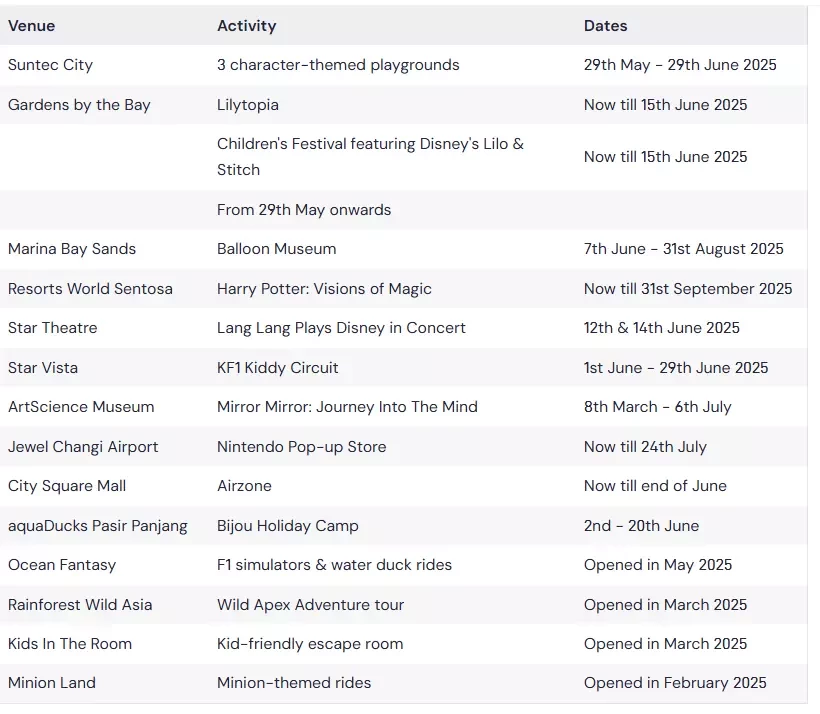Select the KF1 Kiddy Circuit cell
Screen dimensions: 820x714
coord(278,368)
